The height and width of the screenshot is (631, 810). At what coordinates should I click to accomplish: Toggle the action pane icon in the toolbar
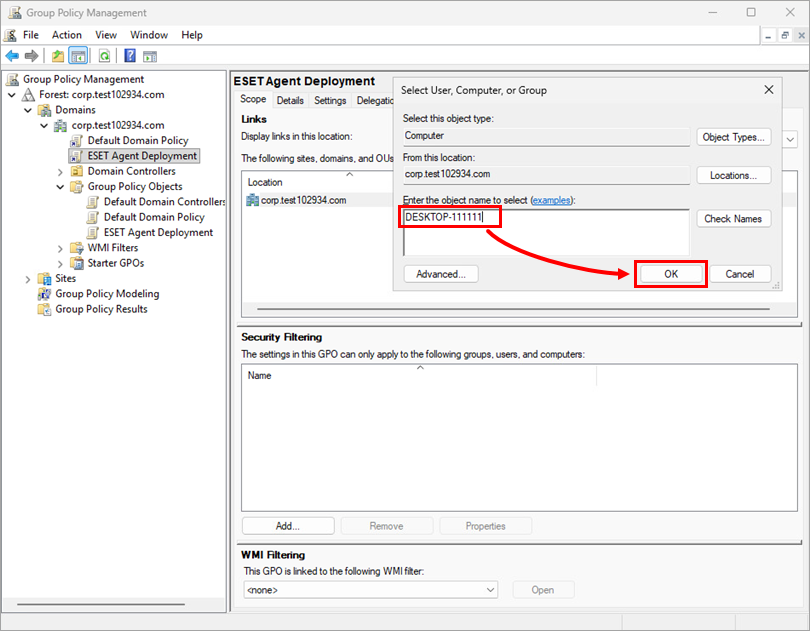point(147,55)
